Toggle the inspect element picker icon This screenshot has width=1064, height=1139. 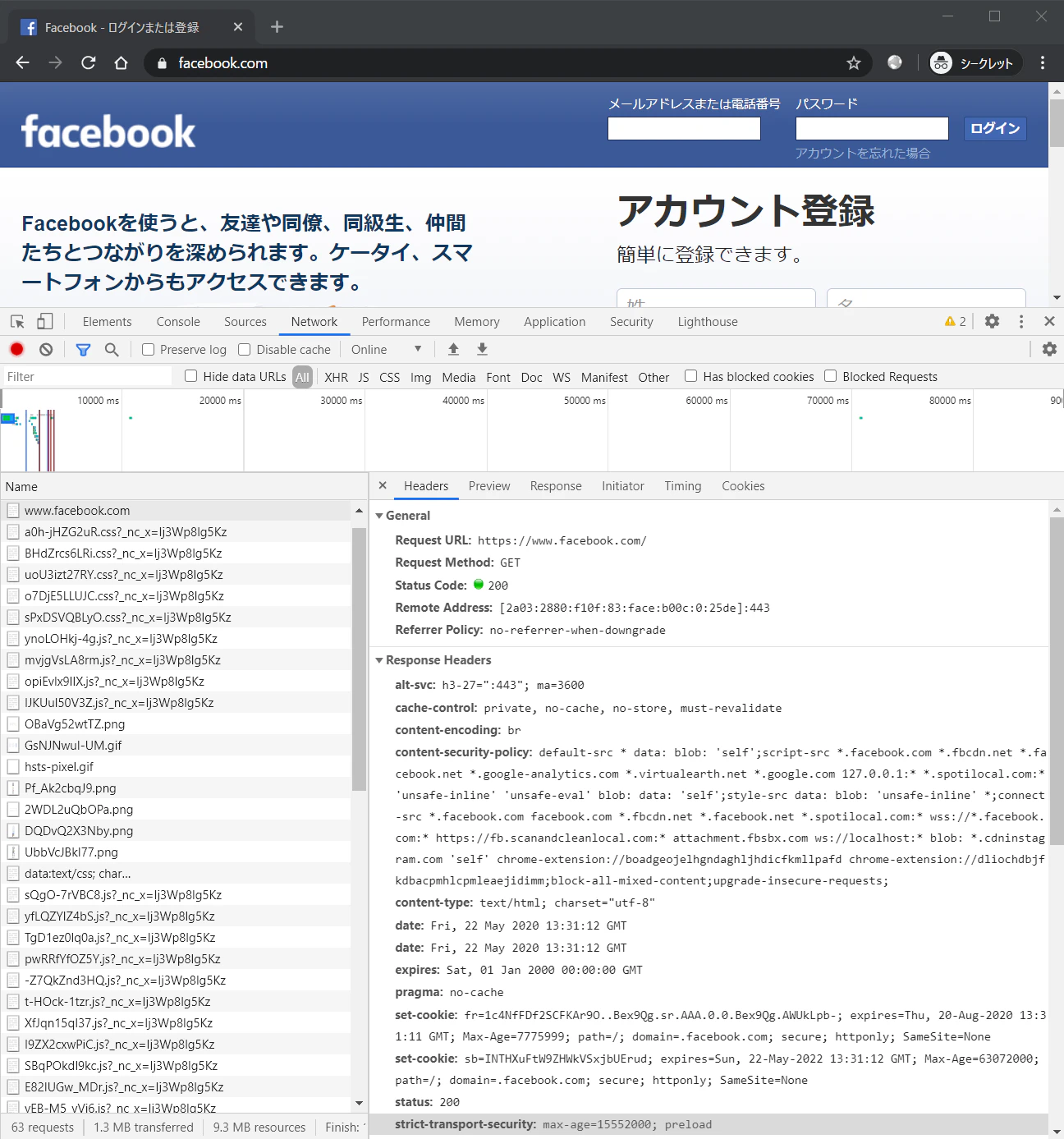tap(17, 322)
